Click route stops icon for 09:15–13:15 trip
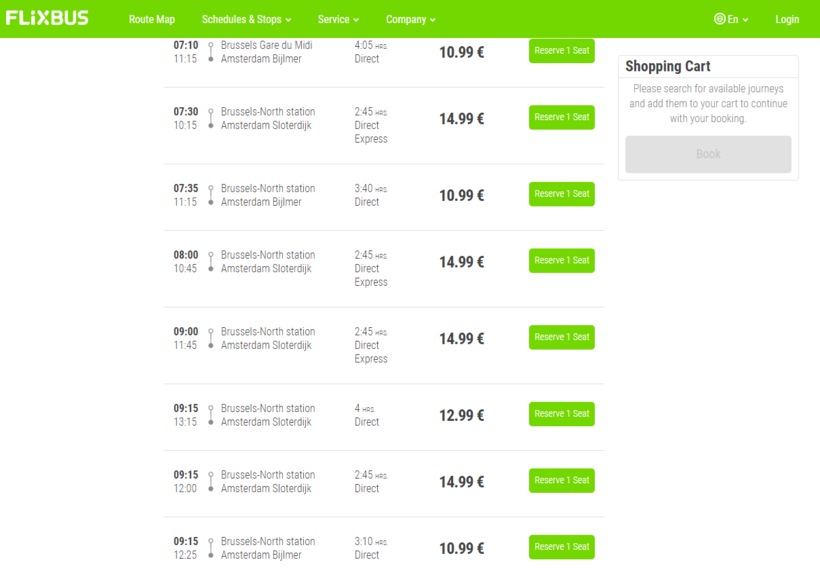The width and height of the screenshot is (820, 577). (211, 415)
